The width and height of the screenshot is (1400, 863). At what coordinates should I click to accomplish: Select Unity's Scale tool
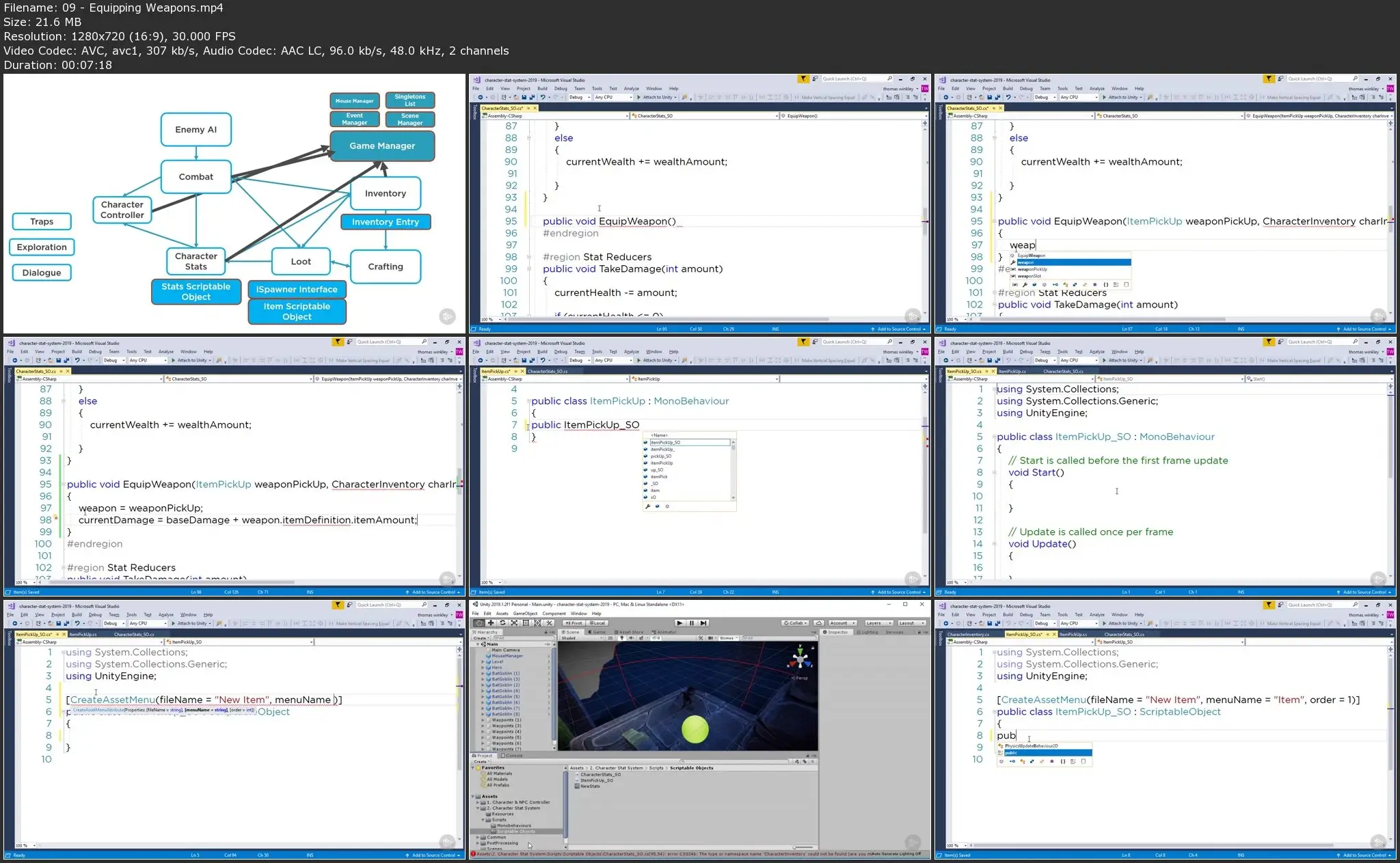pos(514,622)
